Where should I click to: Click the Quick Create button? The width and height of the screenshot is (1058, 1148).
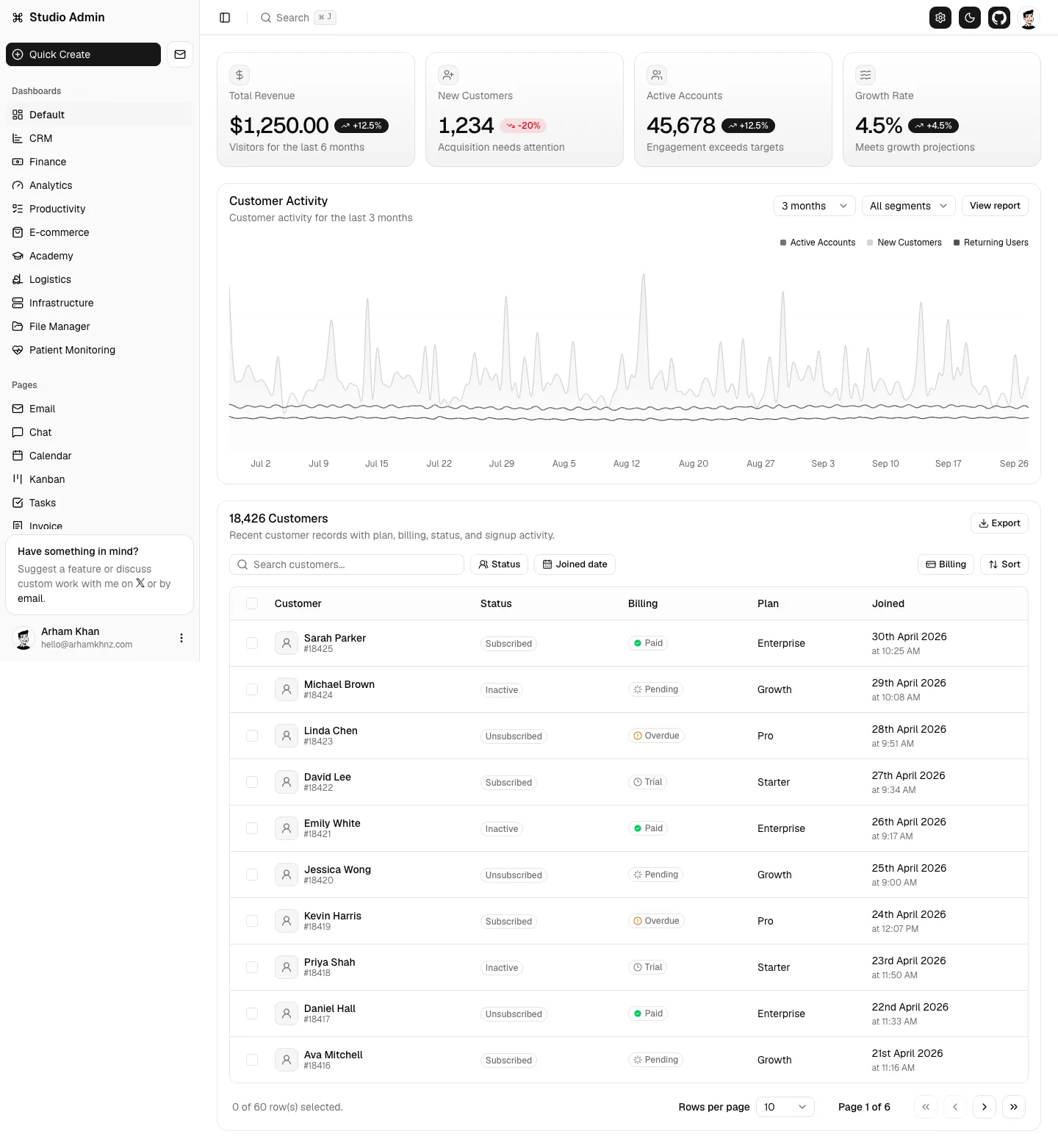[83, 54]
